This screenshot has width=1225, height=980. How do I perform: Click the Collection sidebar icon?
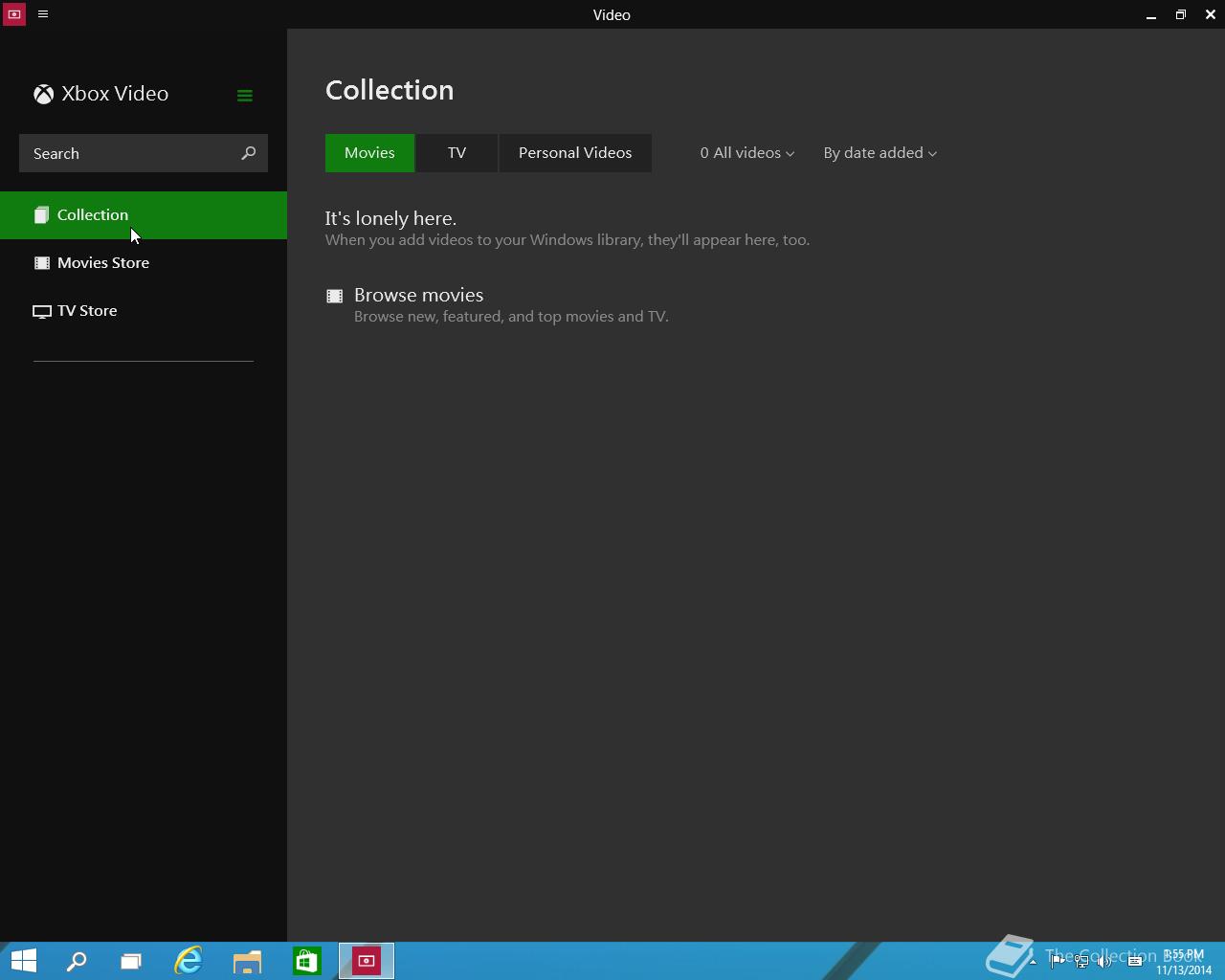(x=41, y=215)
